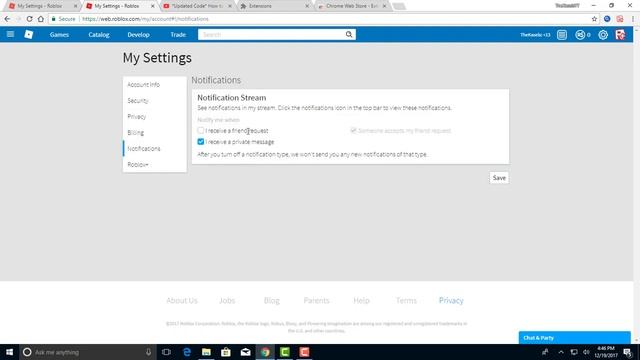This screenshot has width=640, height=360.
Task: Click the red extension icon in Roblox header
Action: pyautogui.click(x=620, y=35)
